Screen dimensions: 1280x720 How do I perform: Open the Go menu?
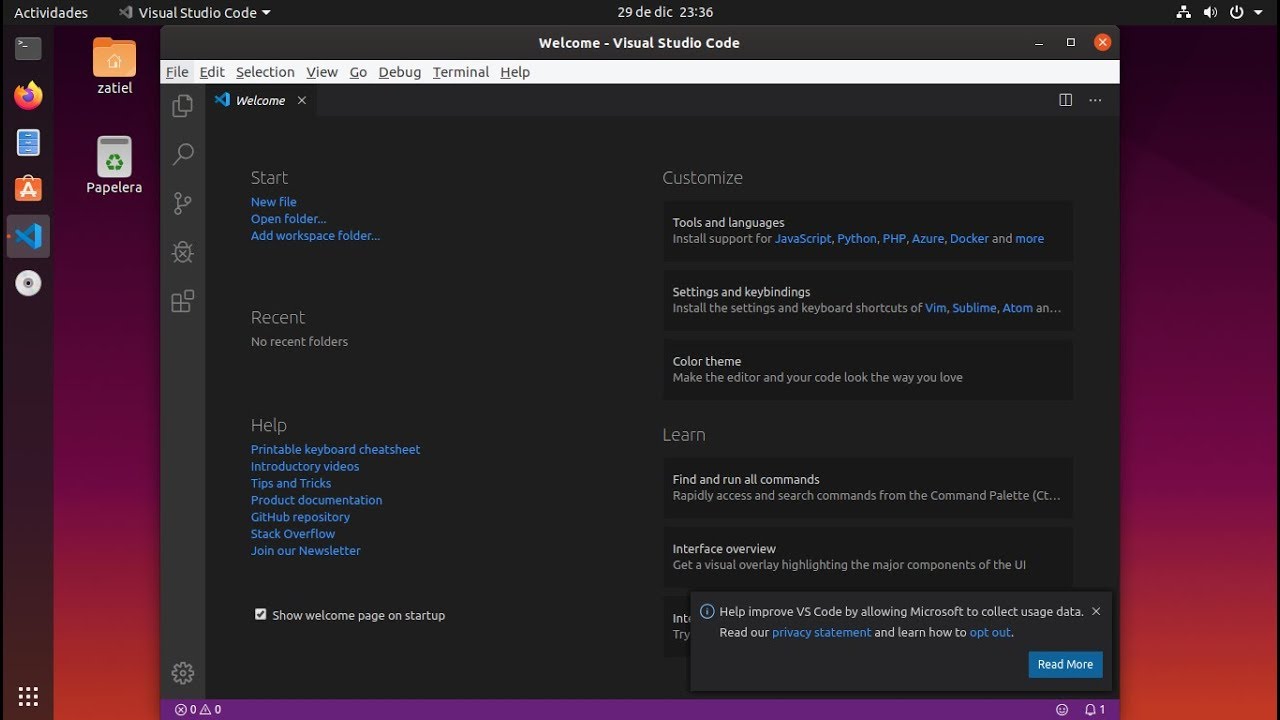pos(358,72)
